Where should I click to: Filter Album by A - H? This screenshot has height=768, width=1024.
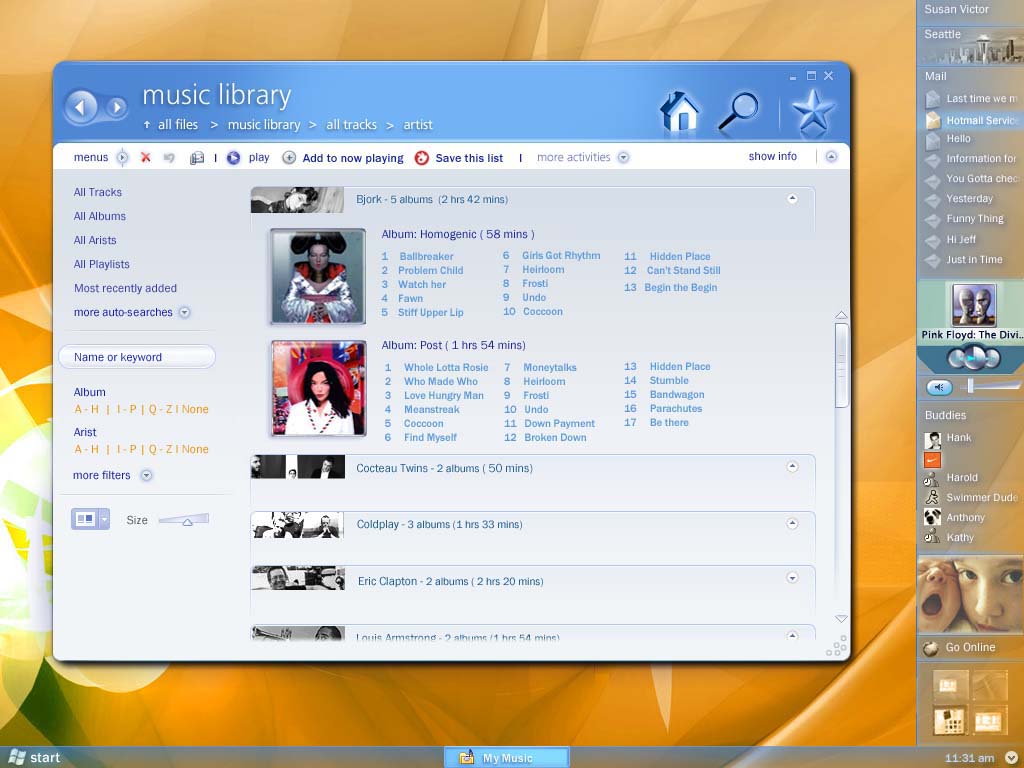87,409
